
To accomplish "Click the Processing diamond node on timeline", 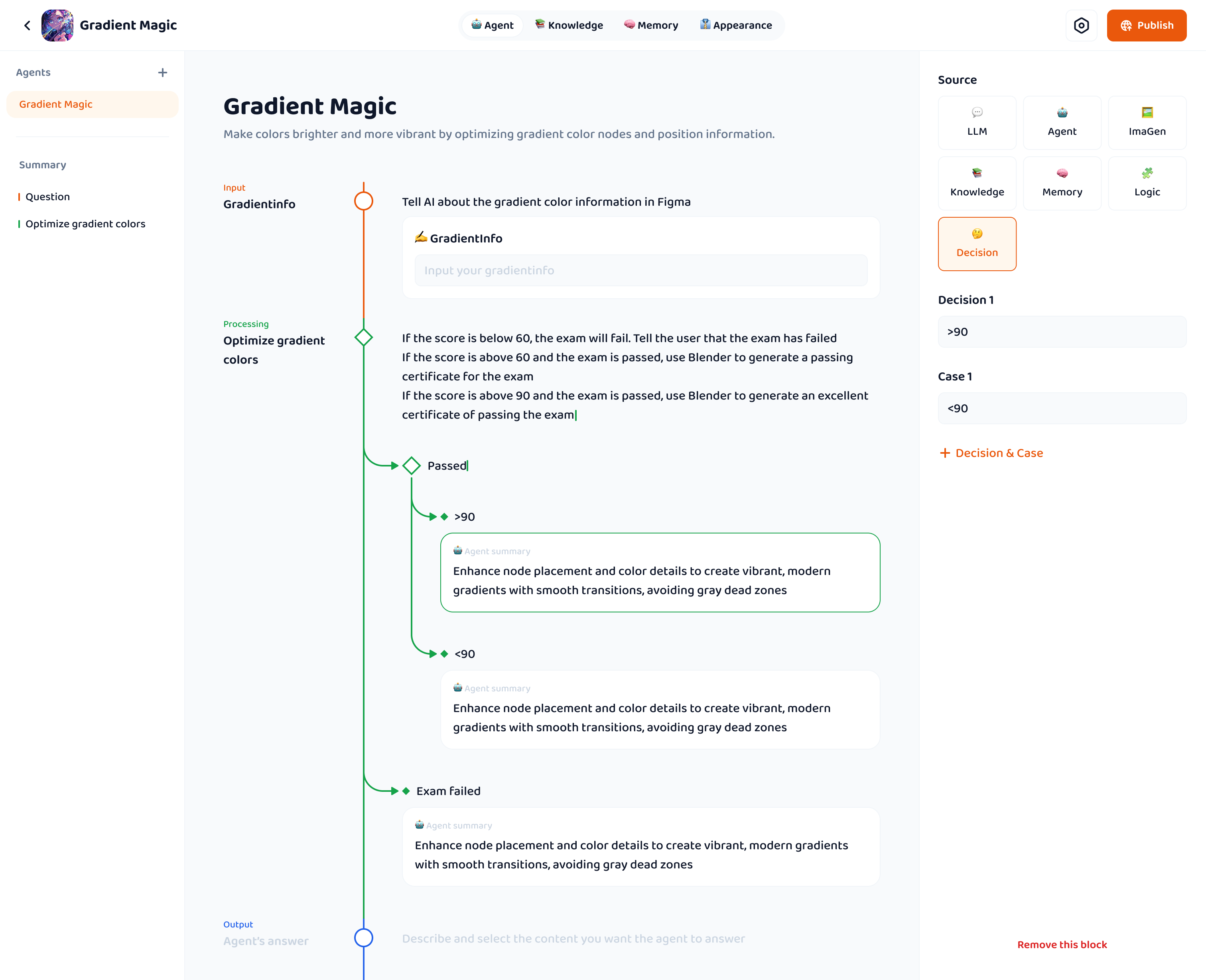I will [364, 338].
